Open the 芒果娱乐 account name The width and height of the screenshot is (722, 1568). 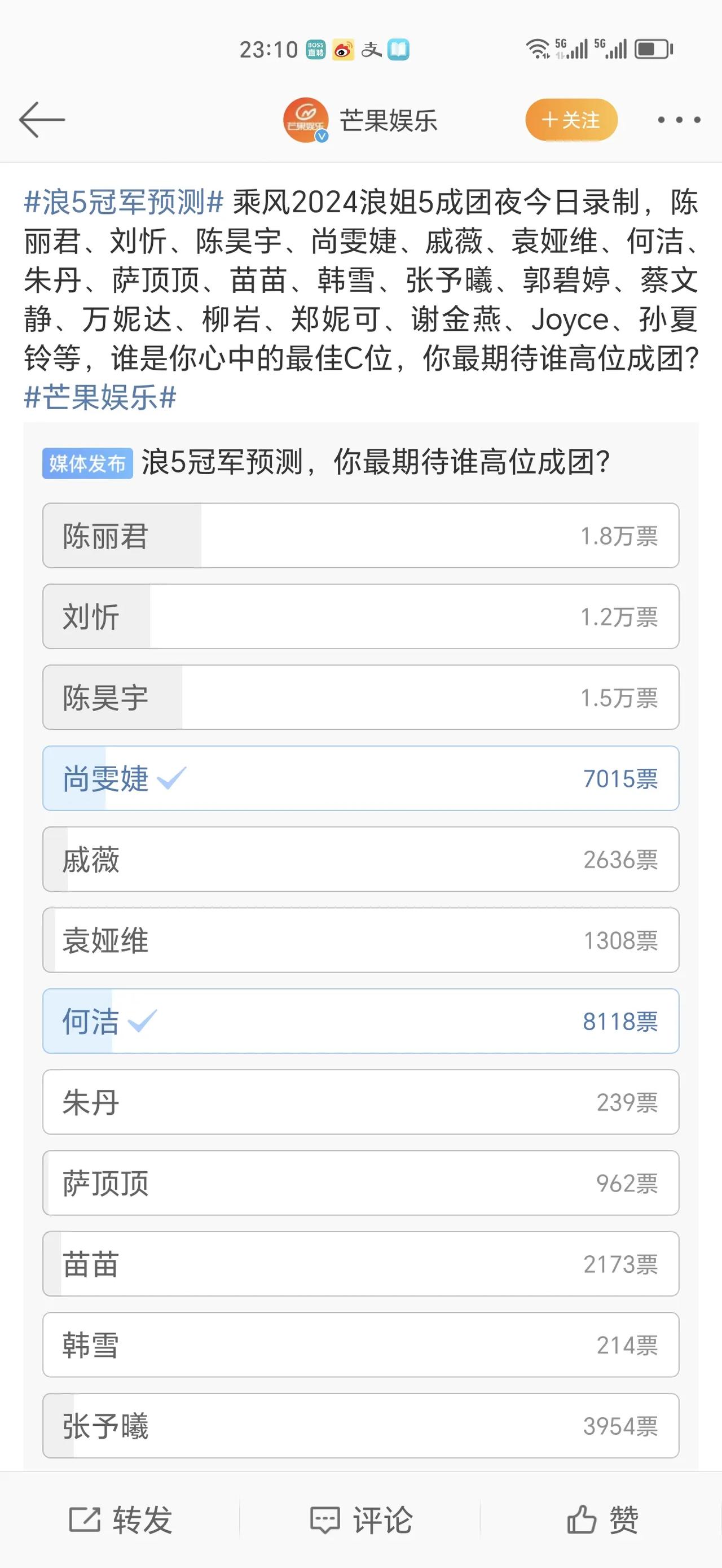click(388, 121)
